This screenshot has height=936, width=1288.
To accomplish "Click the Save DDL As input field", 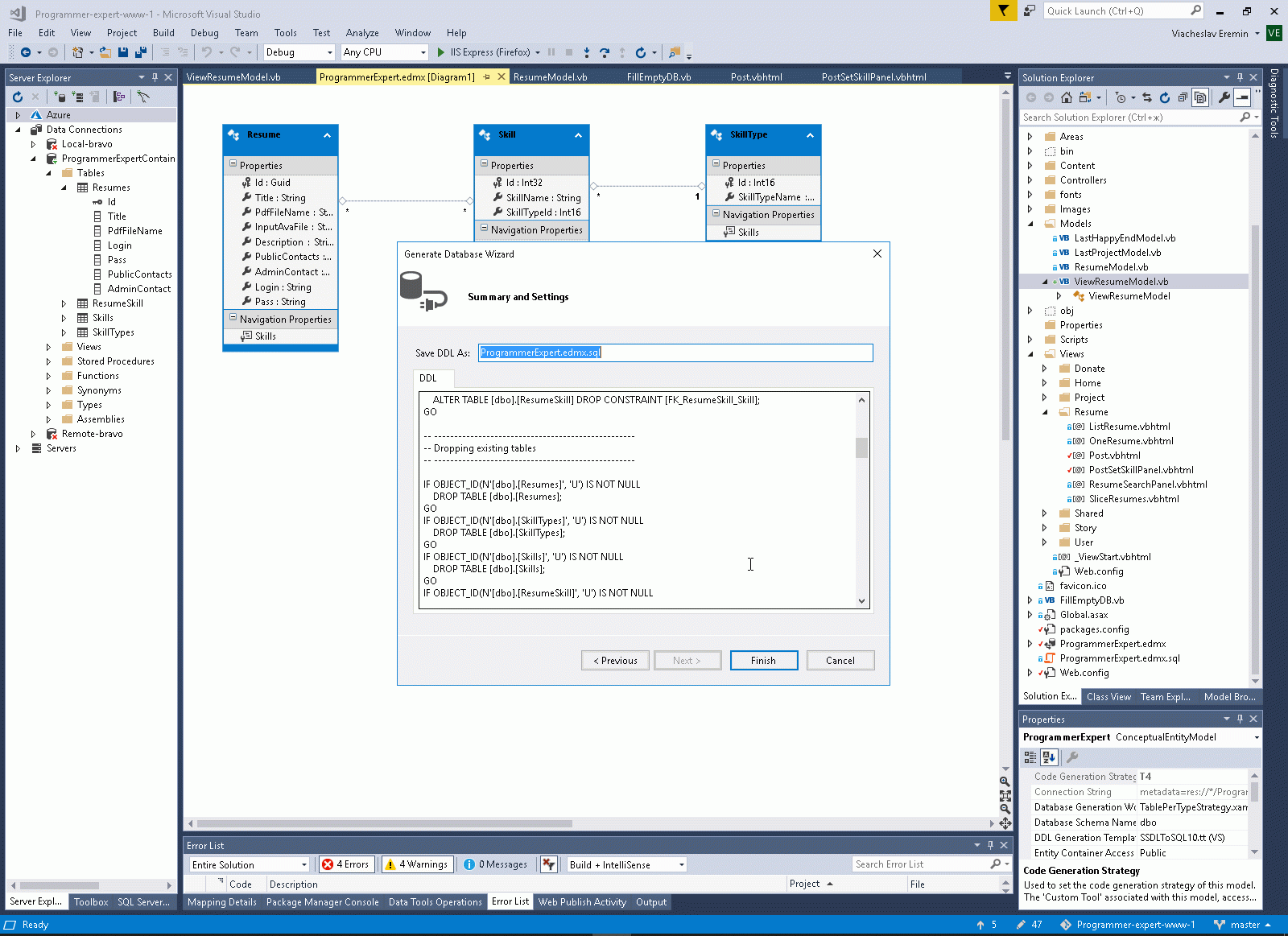I will (x=675, y=353).
